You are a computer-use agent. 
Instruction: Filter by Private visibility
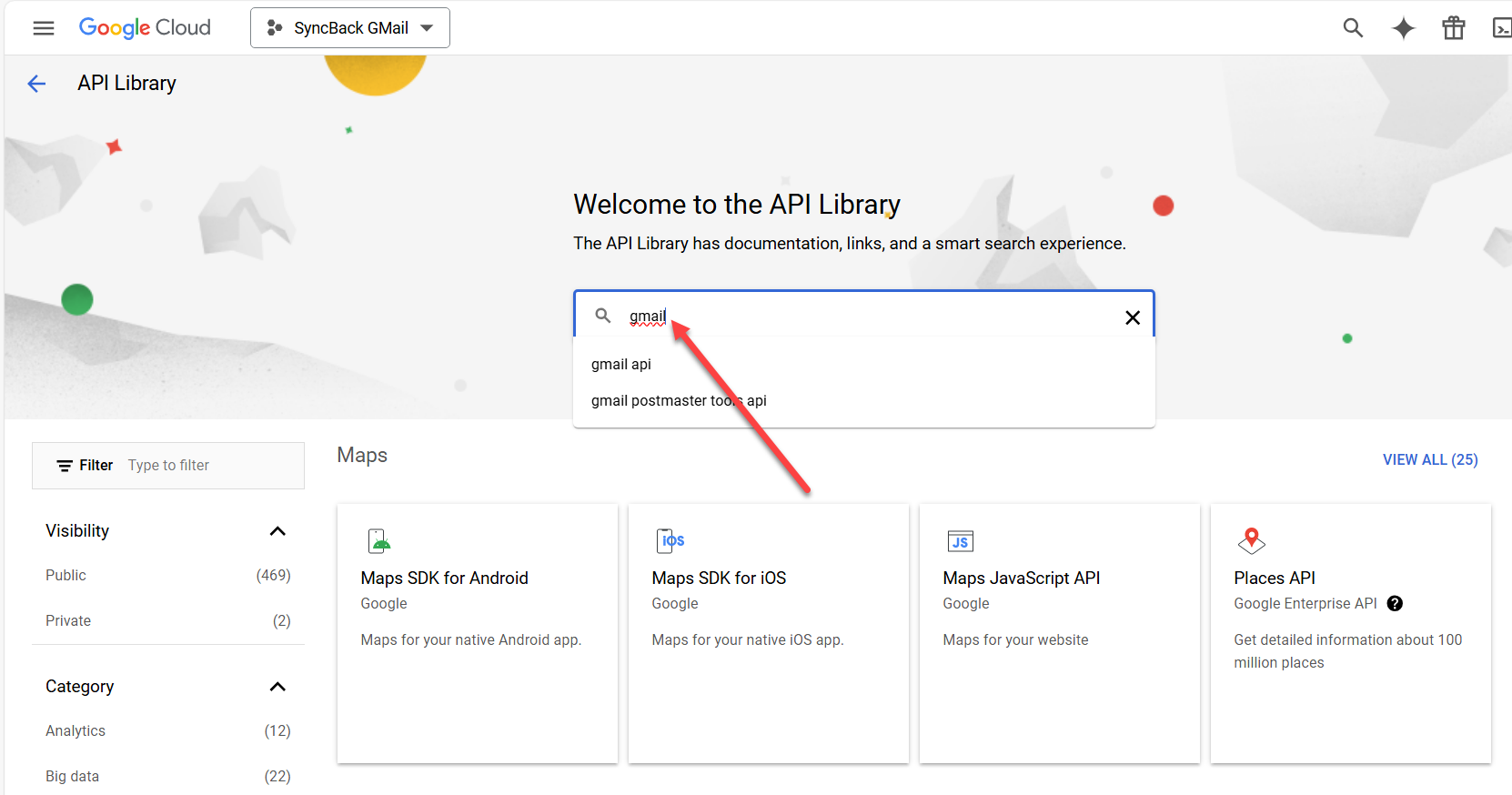click(68, 620)
